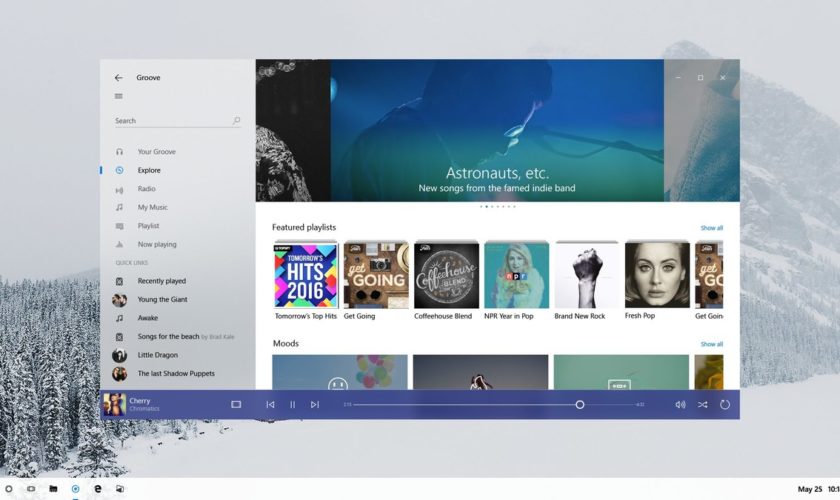Open The last Shadow Puppets quick link
This screenshot has width=840, height=500.
click(x=177, y=374)
